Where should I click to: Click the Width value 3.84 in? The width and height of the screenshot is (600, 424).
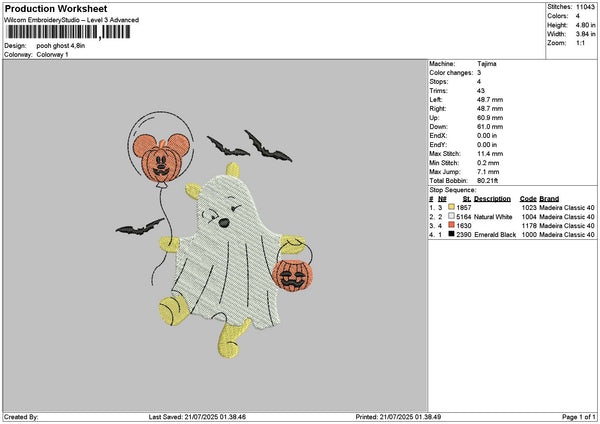585,34
